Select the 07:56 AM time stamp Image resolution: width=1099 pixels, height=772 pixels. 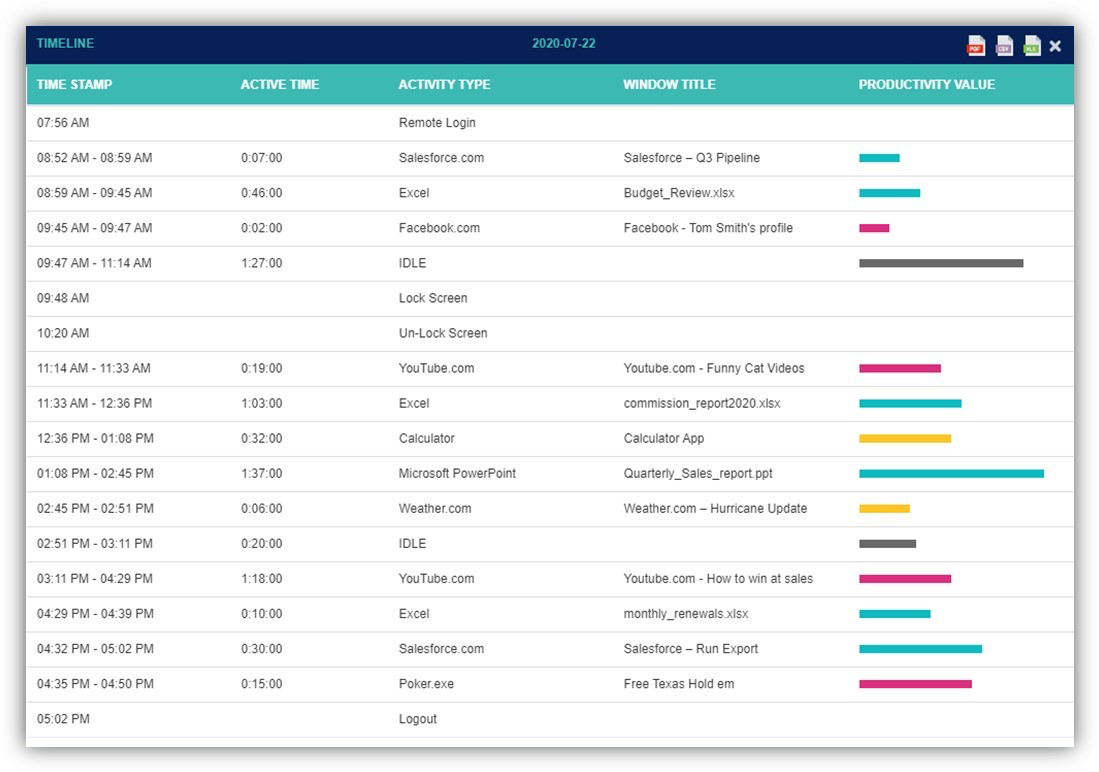click(x=63, y=123)
